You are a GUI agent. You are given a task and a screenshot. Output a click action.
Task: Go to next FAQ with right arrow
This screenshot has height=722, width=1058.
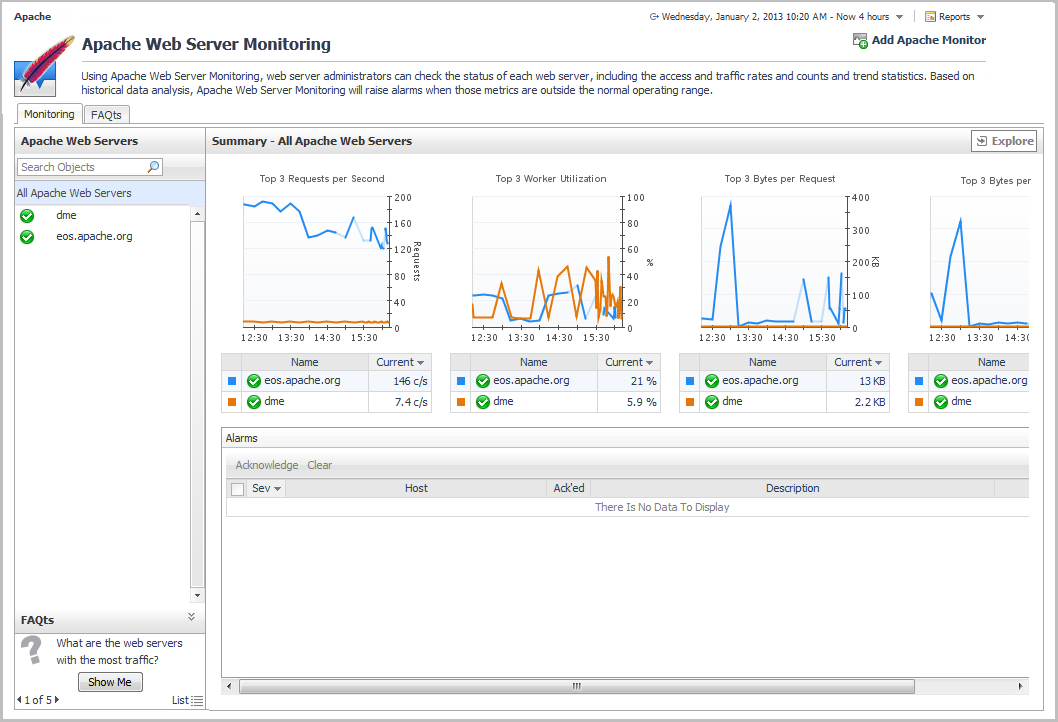click(x=57, y=700)
